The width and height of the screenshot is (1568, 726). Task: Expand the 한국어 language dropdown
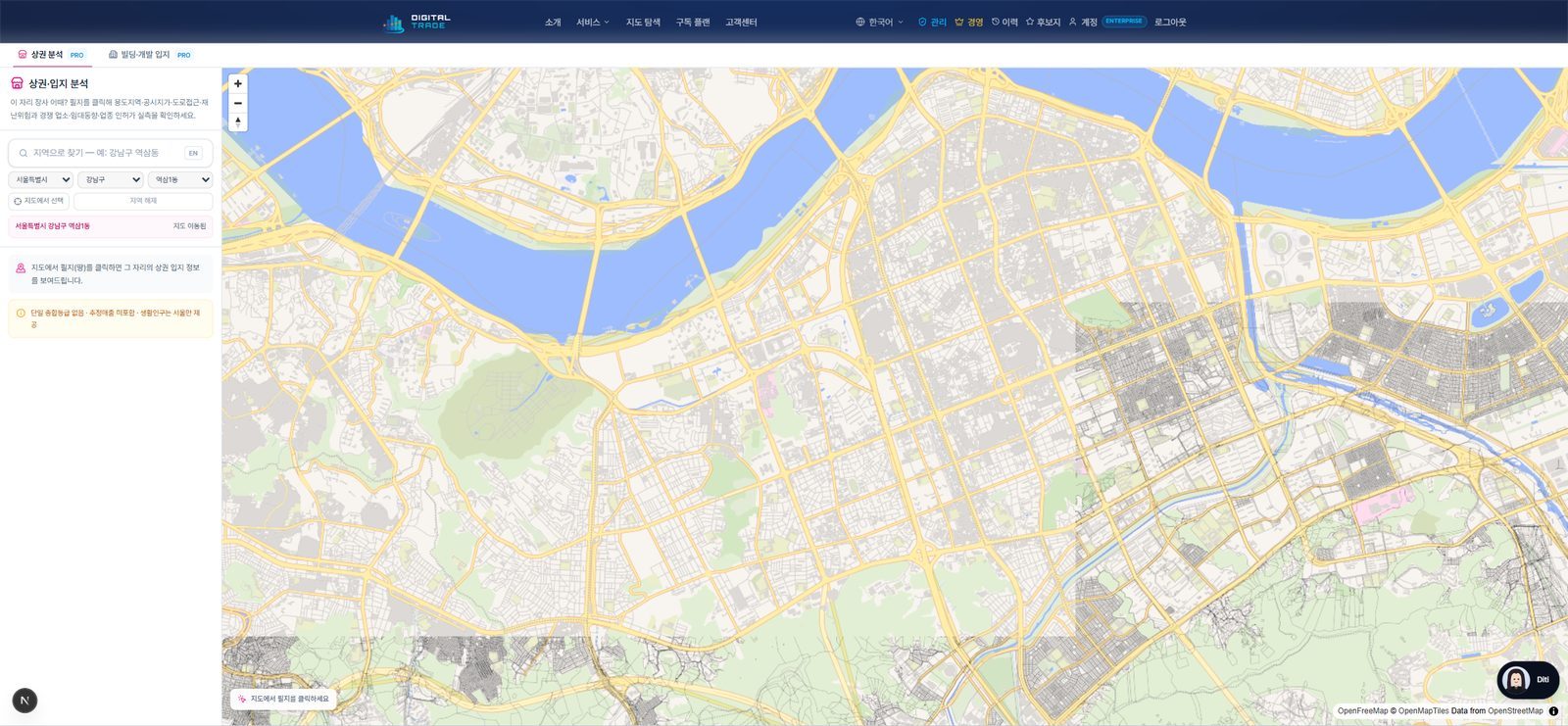[879, 22]
